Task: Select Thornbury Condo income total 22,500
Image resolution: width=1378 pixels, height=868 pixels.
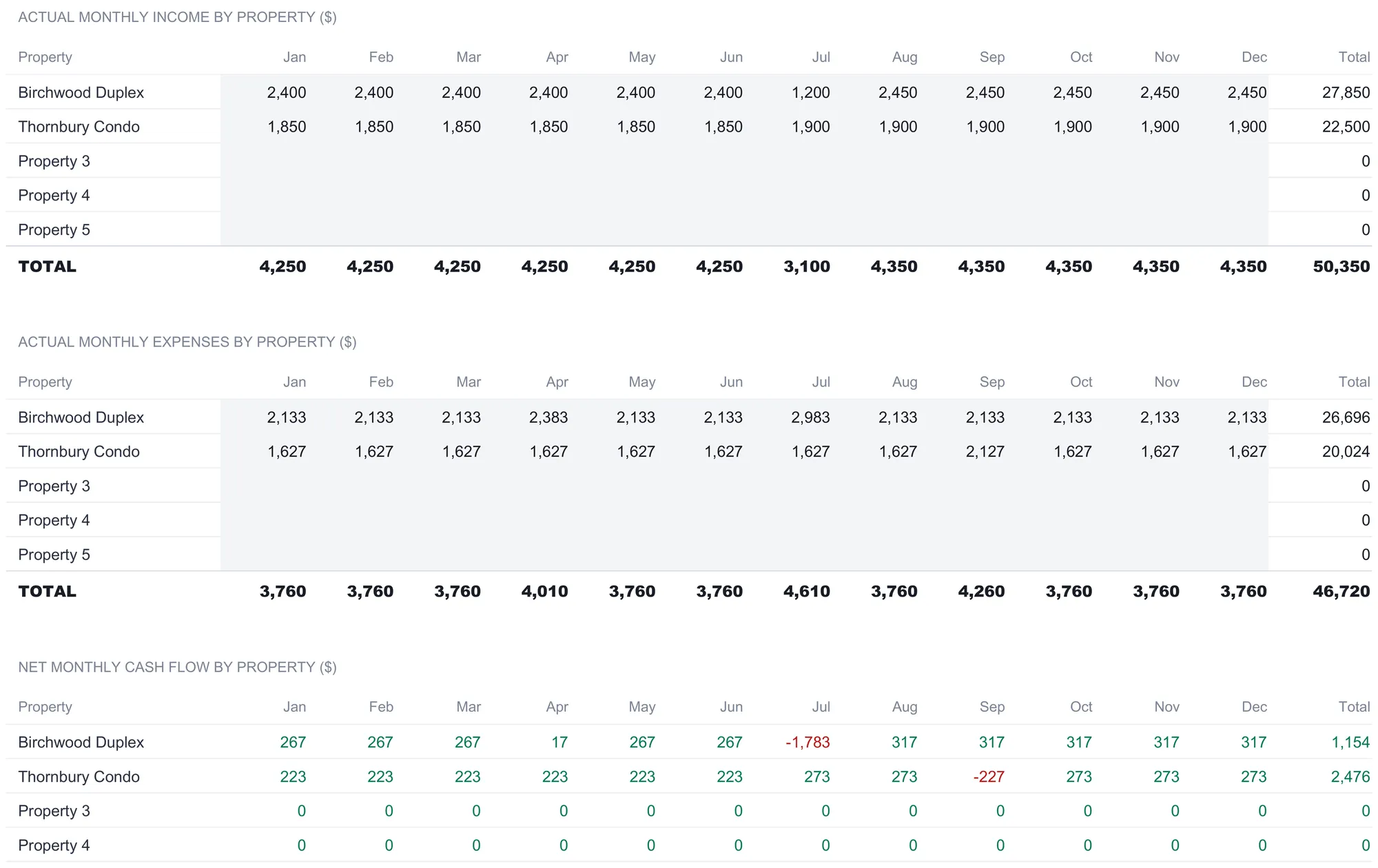Action: (x=1346, y=127)
